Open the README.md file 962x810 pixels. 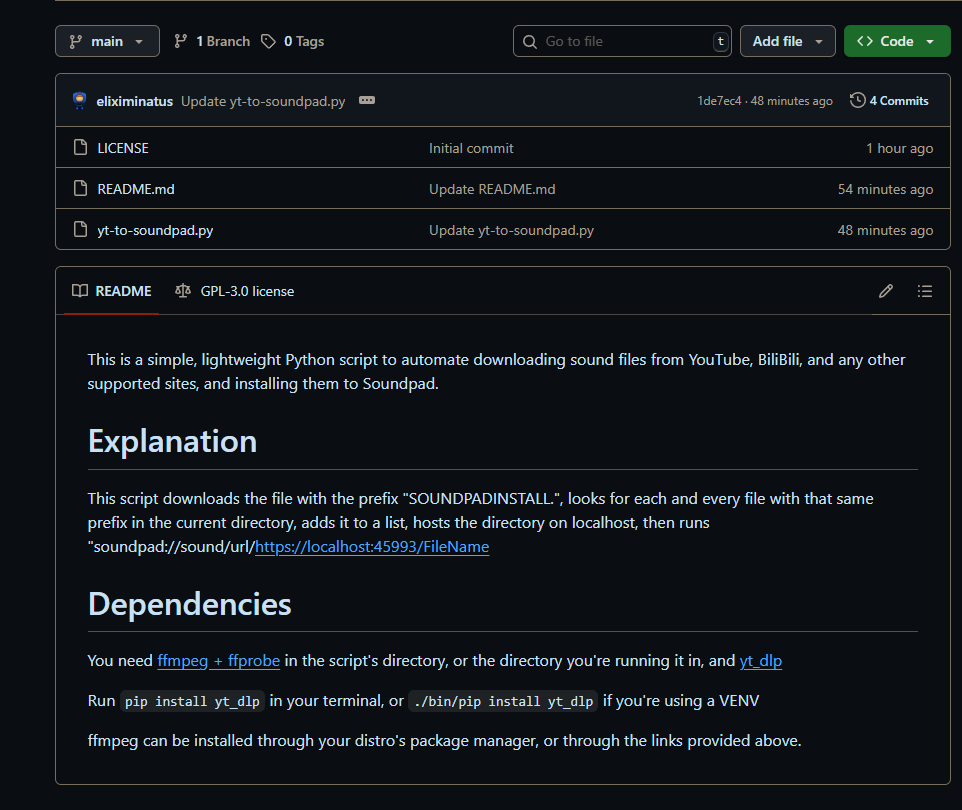[x=136, y=189]
